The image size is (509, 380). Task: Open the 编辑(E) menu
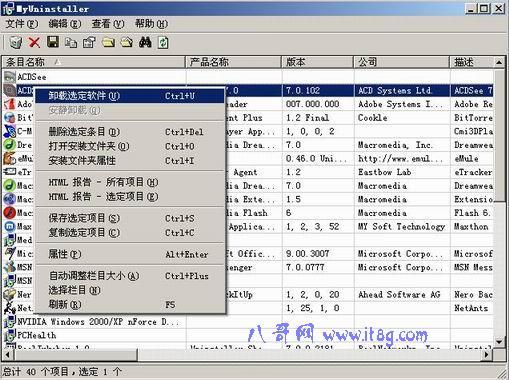pyautogui.click(x=65, y=24)
